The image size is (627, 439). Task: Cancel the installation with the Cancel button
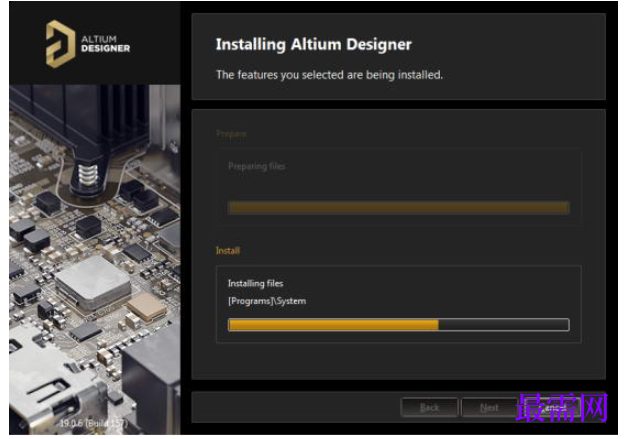[552, 408]
